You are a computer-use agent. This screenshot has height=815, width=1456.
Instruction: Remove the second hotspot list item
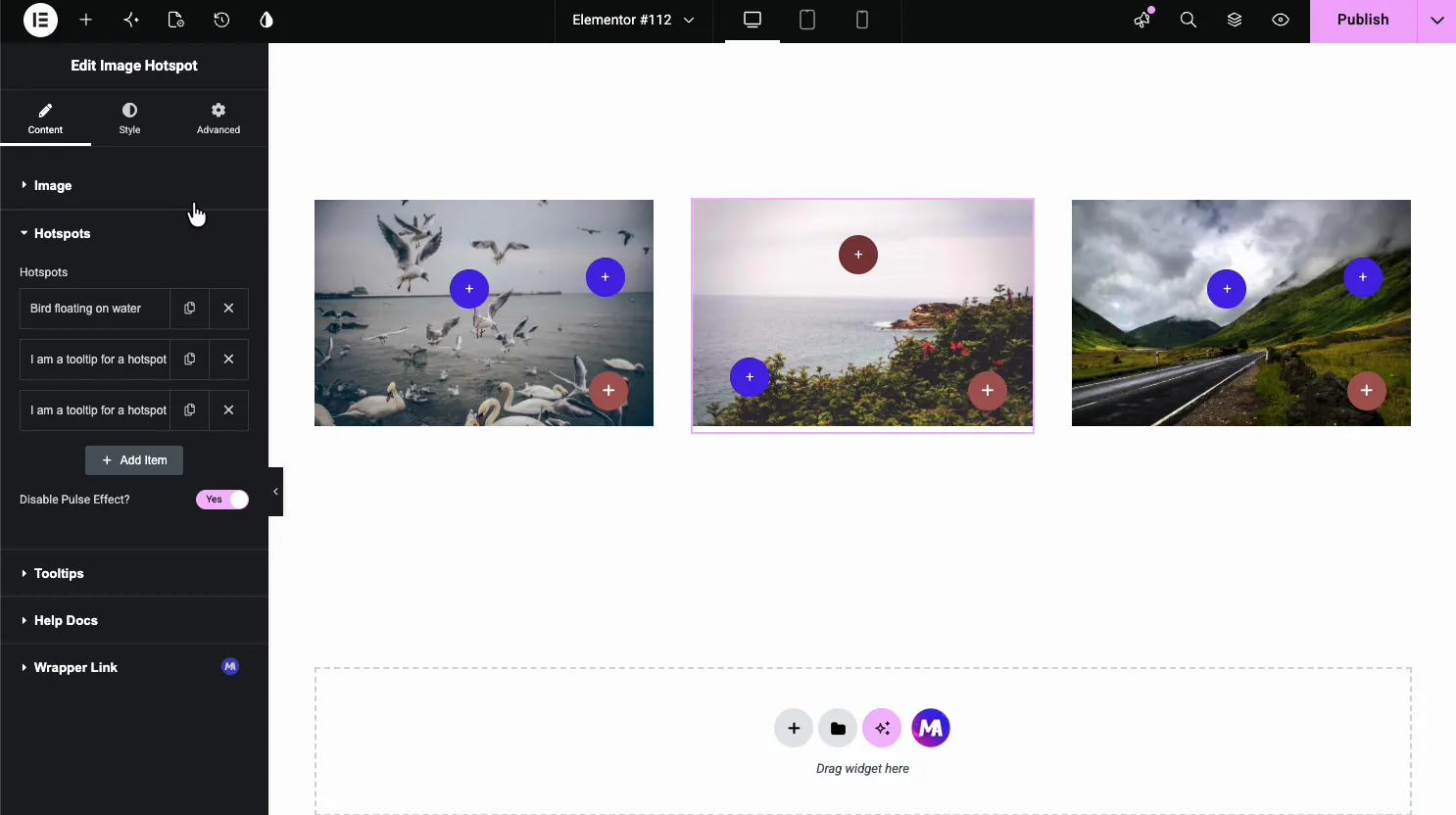pos(228,360)
